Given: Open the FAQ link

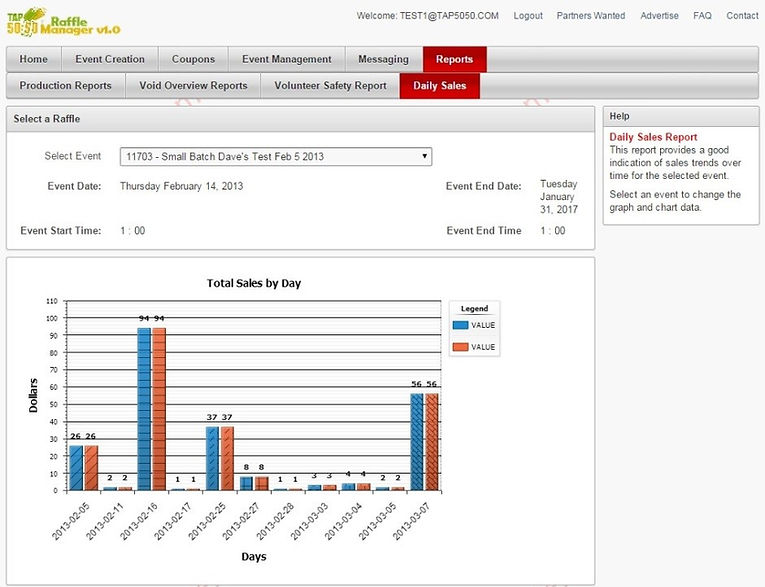Looking at the screenshot, I should [702, 16].
